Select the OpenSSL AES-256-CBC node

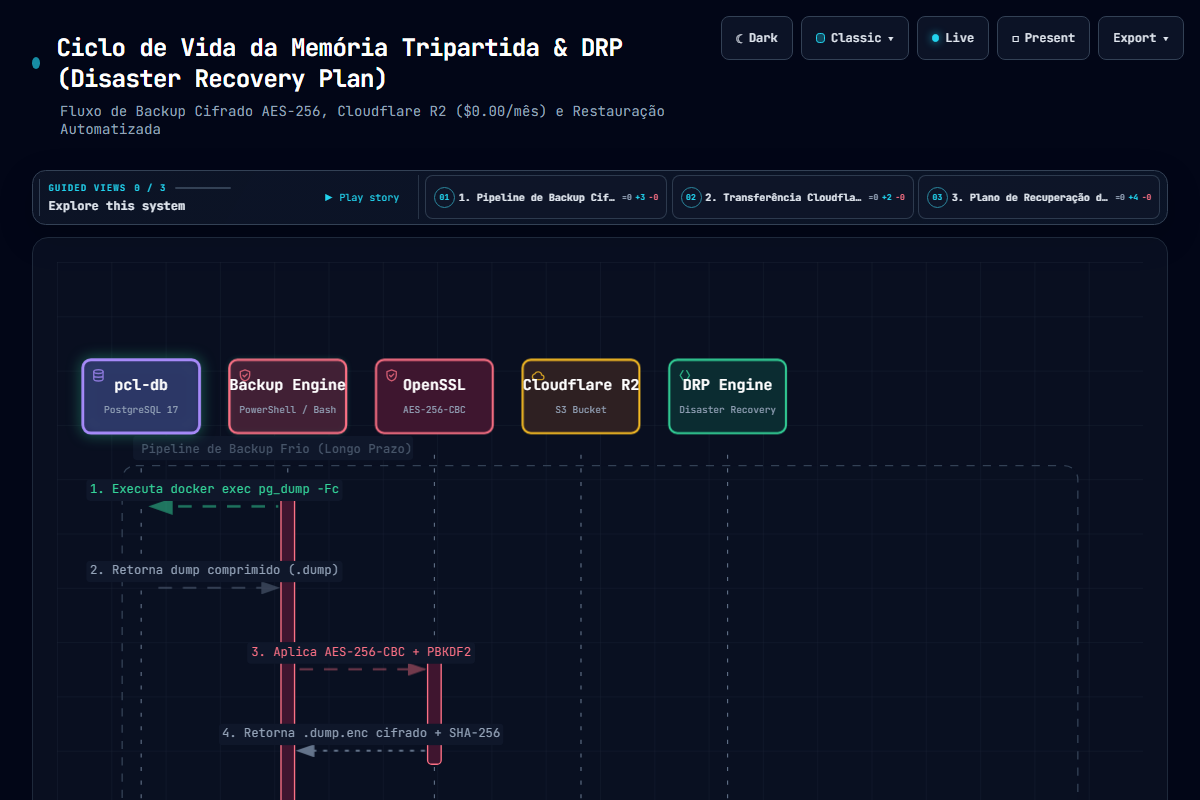(434, 396)
